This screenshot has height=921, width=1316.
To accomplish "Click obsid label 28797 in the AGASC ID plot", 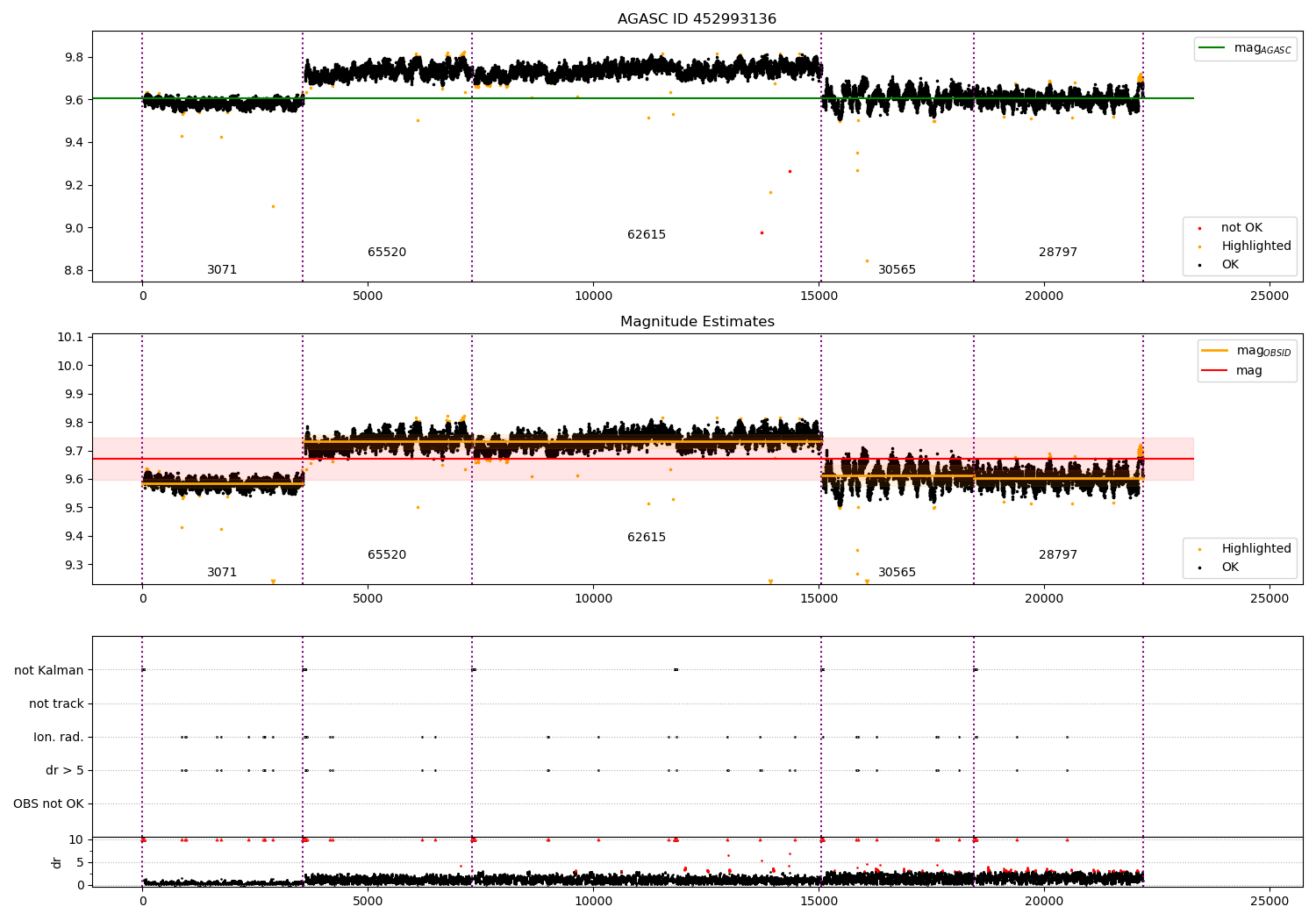I will click(1058, 253).
